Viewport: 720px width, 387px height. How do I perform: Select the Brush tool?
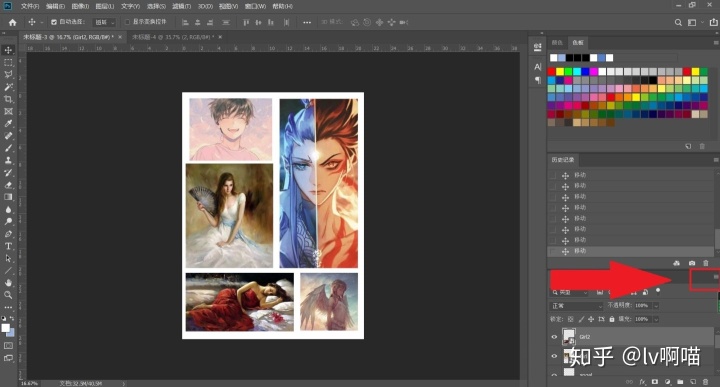[8, 148]
